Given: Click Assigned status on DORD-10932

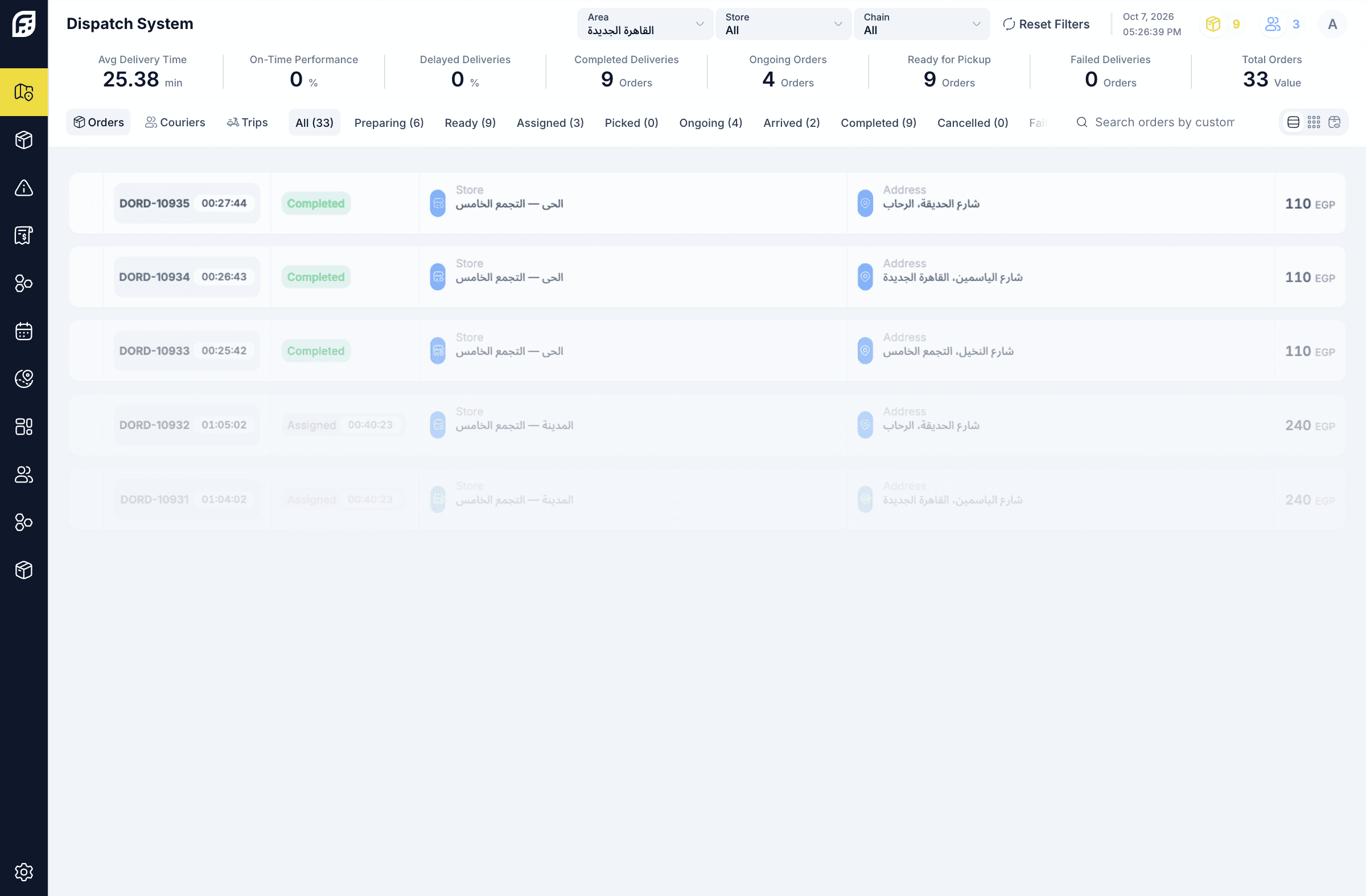Looking at the screenshot, I should pos(343,424).
